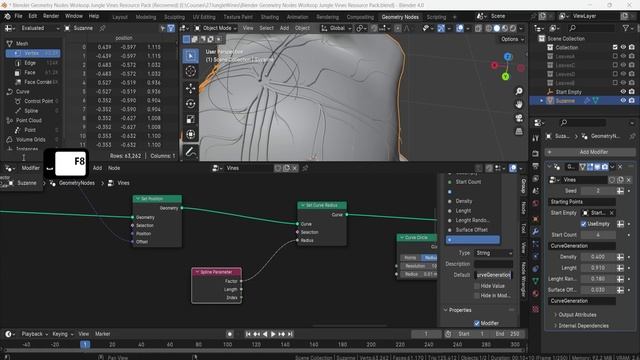Switch to the Shading workspace tab
This screenshot has height=360, width=640.
coord(270,17)
